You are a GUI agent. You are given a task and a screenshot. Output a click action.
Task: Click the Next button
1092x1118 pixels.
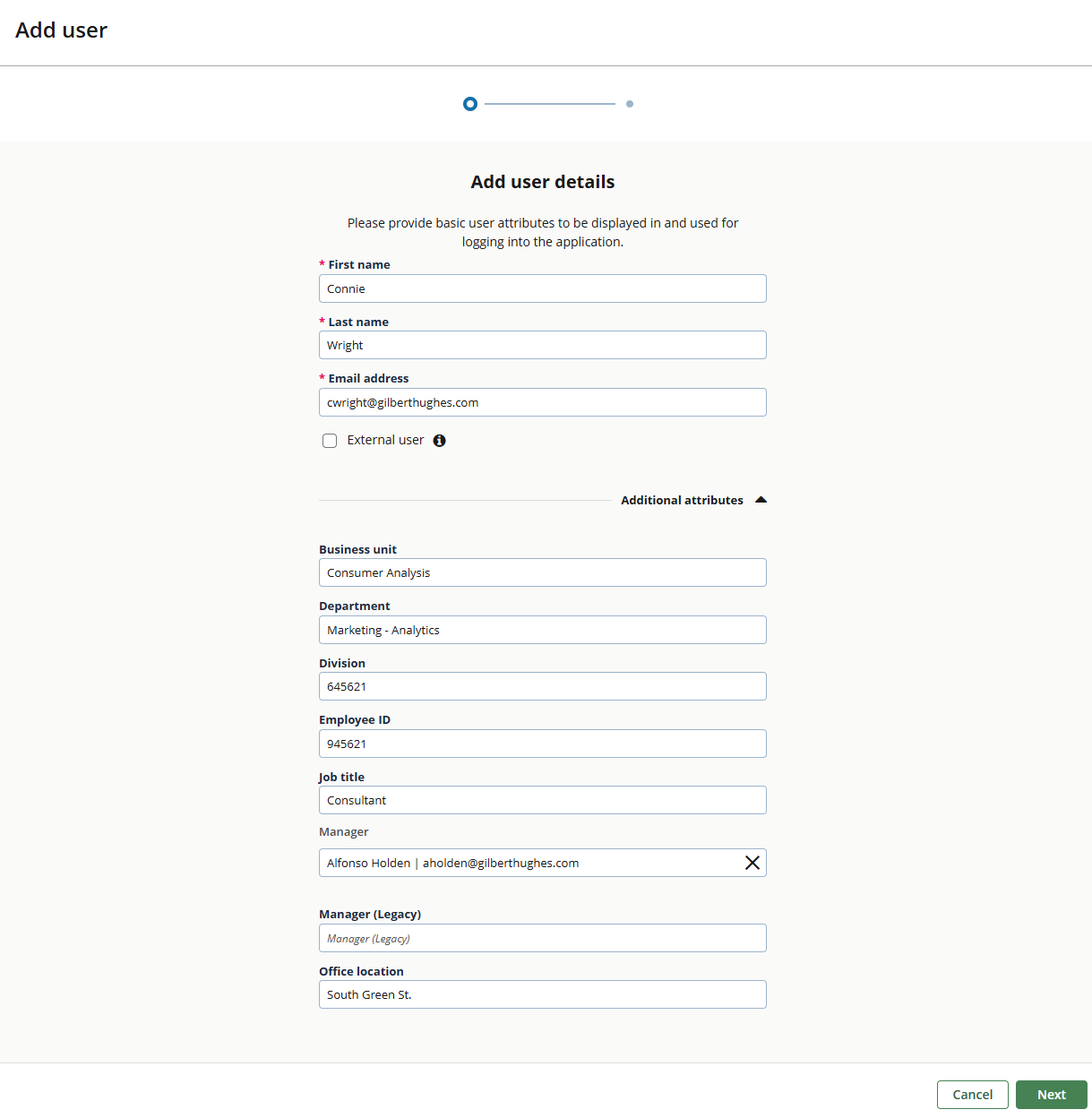pos(1051,1094)
